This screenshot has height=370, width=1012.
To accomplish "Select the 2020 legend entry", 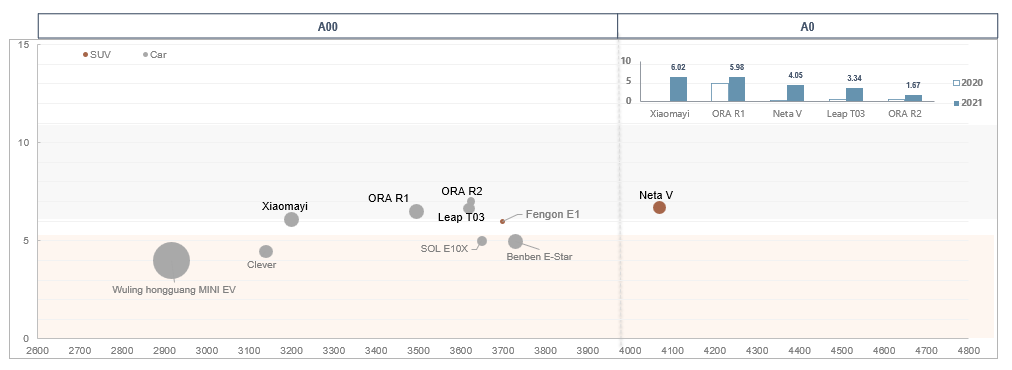I will [967, 83].
